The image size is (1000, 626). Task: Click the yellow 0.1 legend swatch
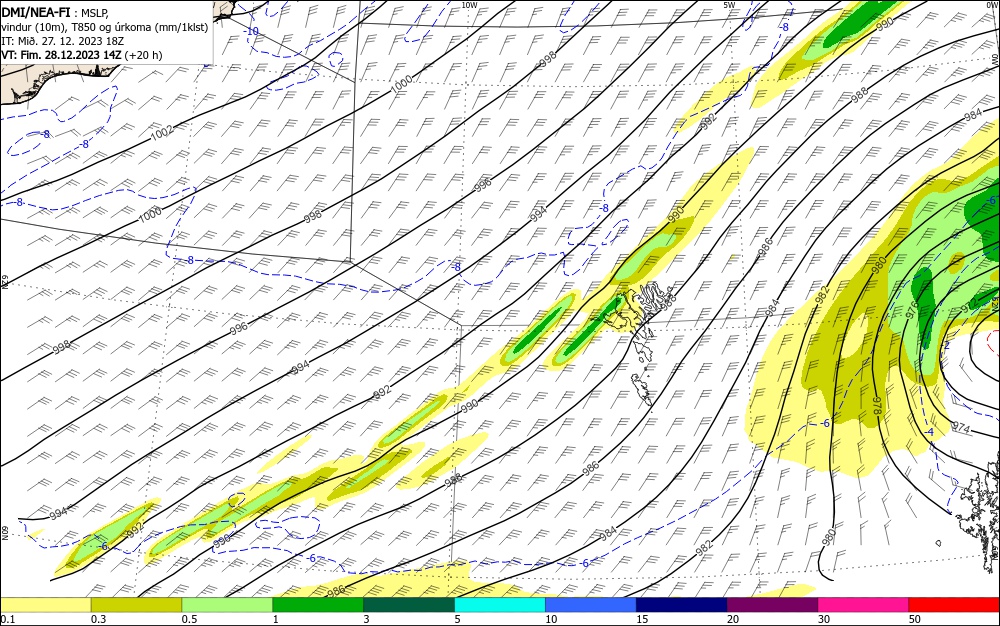pos(45,605)
